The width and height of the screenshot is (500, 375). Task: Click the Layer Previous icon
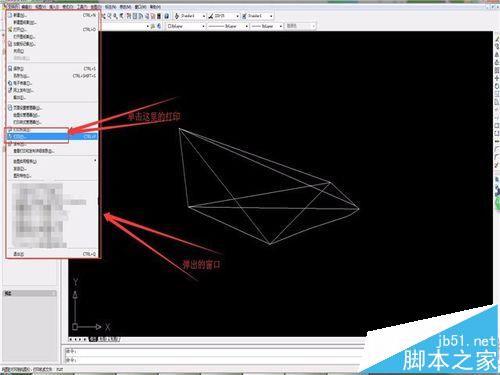(x=159, y=26)
